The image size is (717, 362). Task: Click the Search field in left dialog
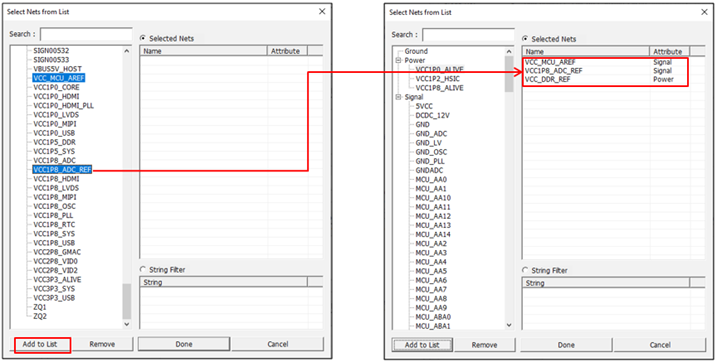tap(86, 34)
